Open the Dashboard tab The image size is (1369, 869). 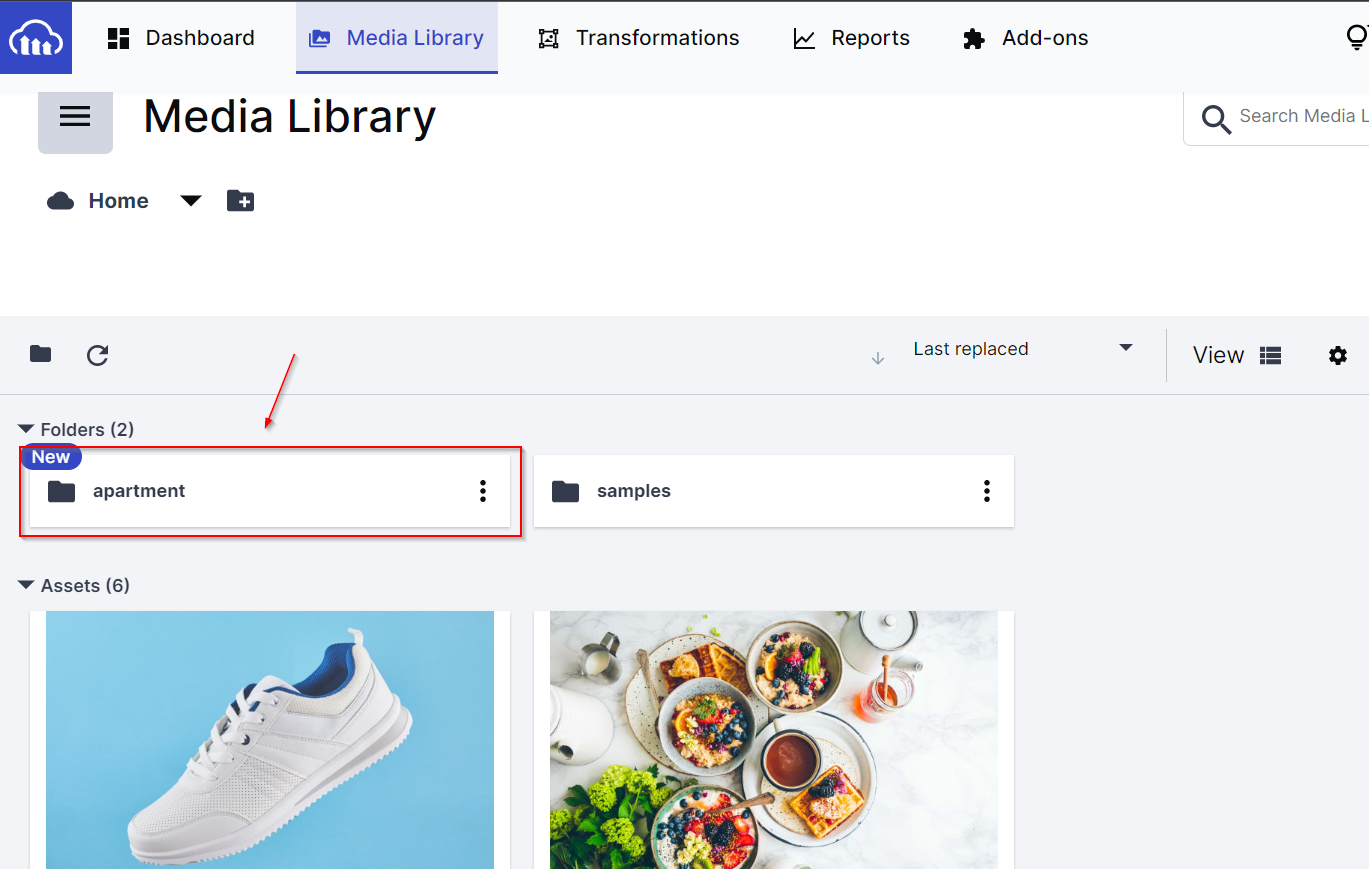pos(181,38)
